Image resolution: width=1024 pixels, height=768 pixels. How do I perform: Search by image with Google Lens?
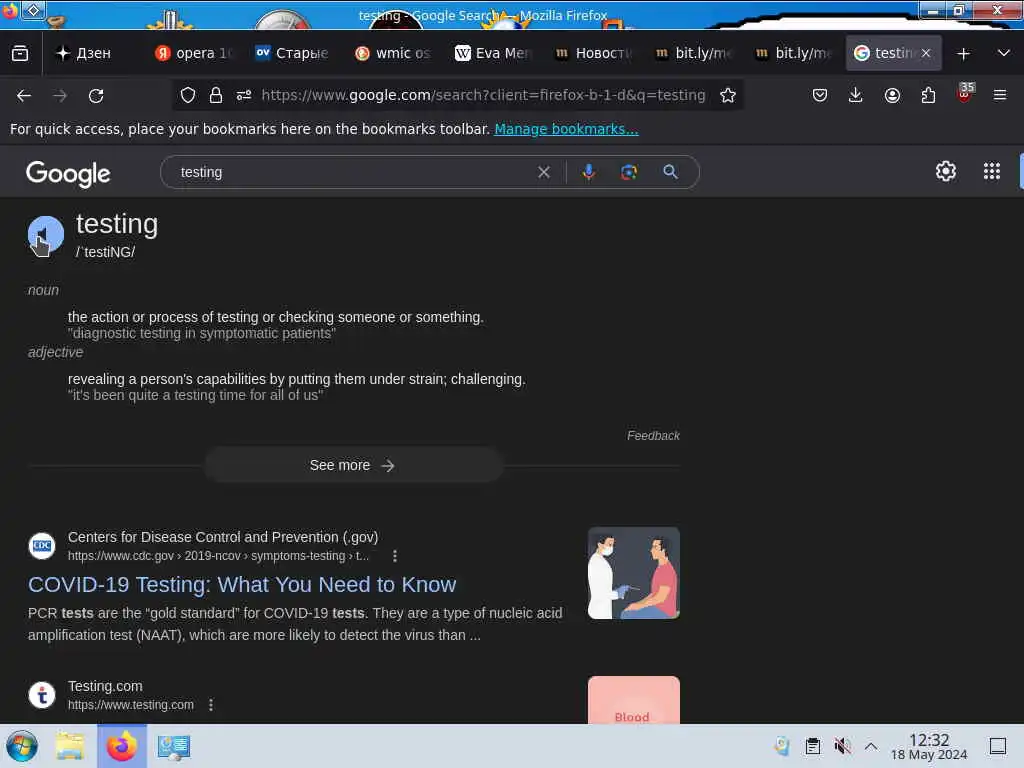[x=629, y=172]
